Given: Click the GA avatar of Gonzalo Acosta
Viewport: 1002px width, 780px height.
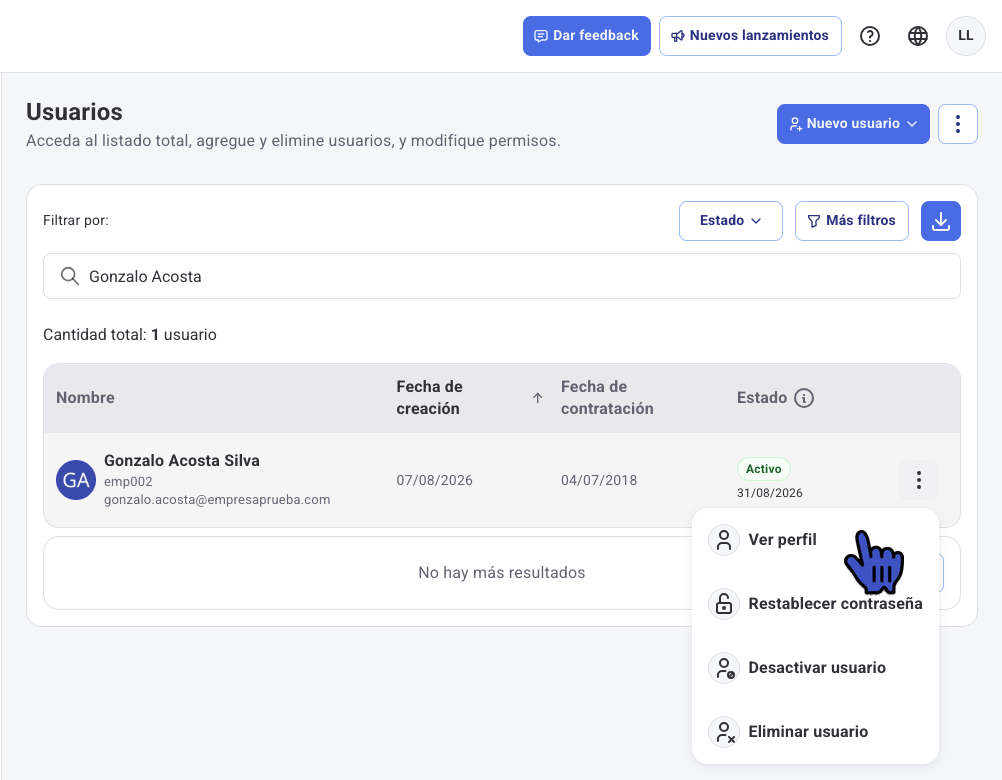Looking at the screenshot, I should (76, 480).
